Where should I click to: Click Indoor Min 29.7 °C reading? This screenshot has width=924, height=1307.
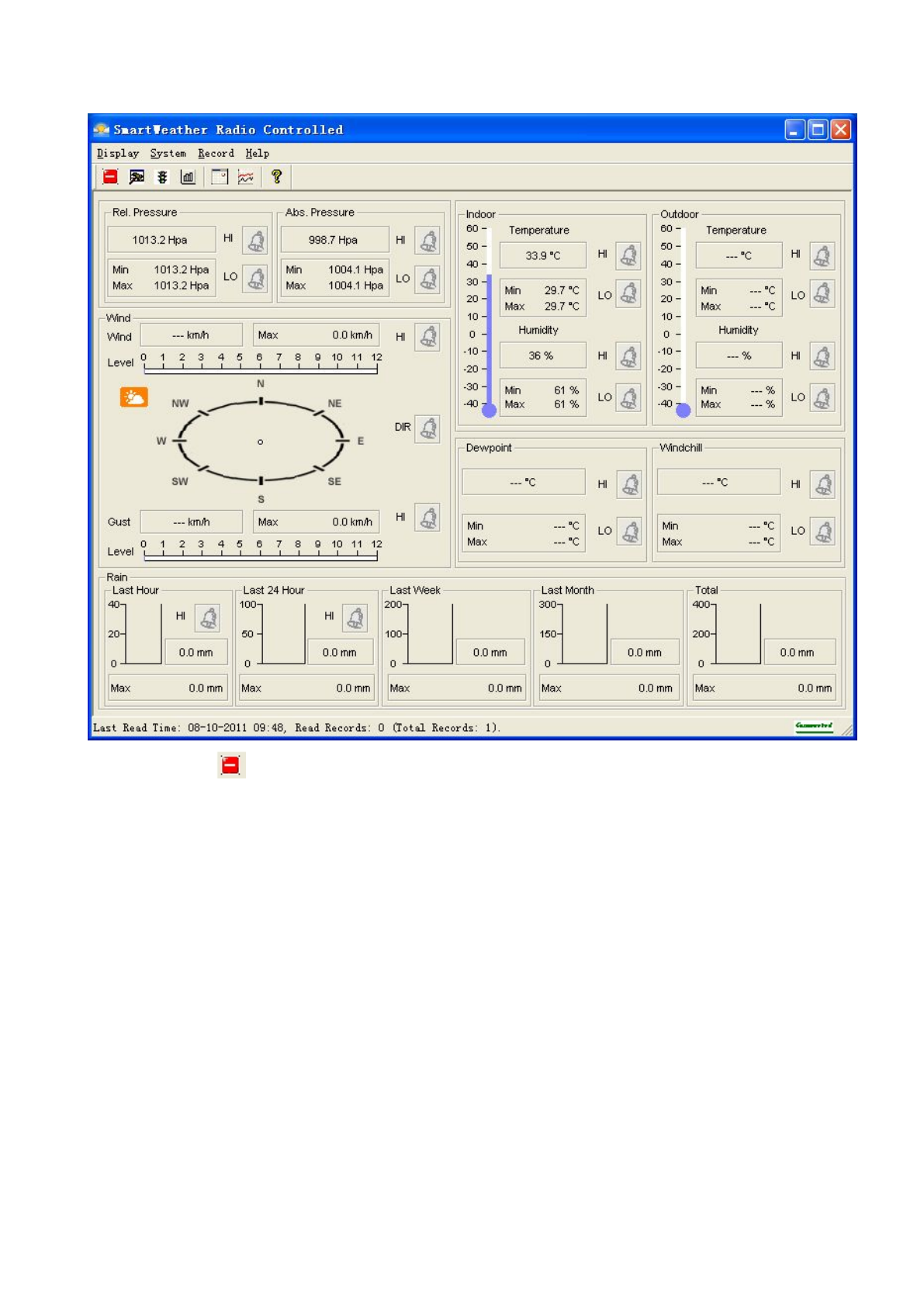[x=542, y=290]
